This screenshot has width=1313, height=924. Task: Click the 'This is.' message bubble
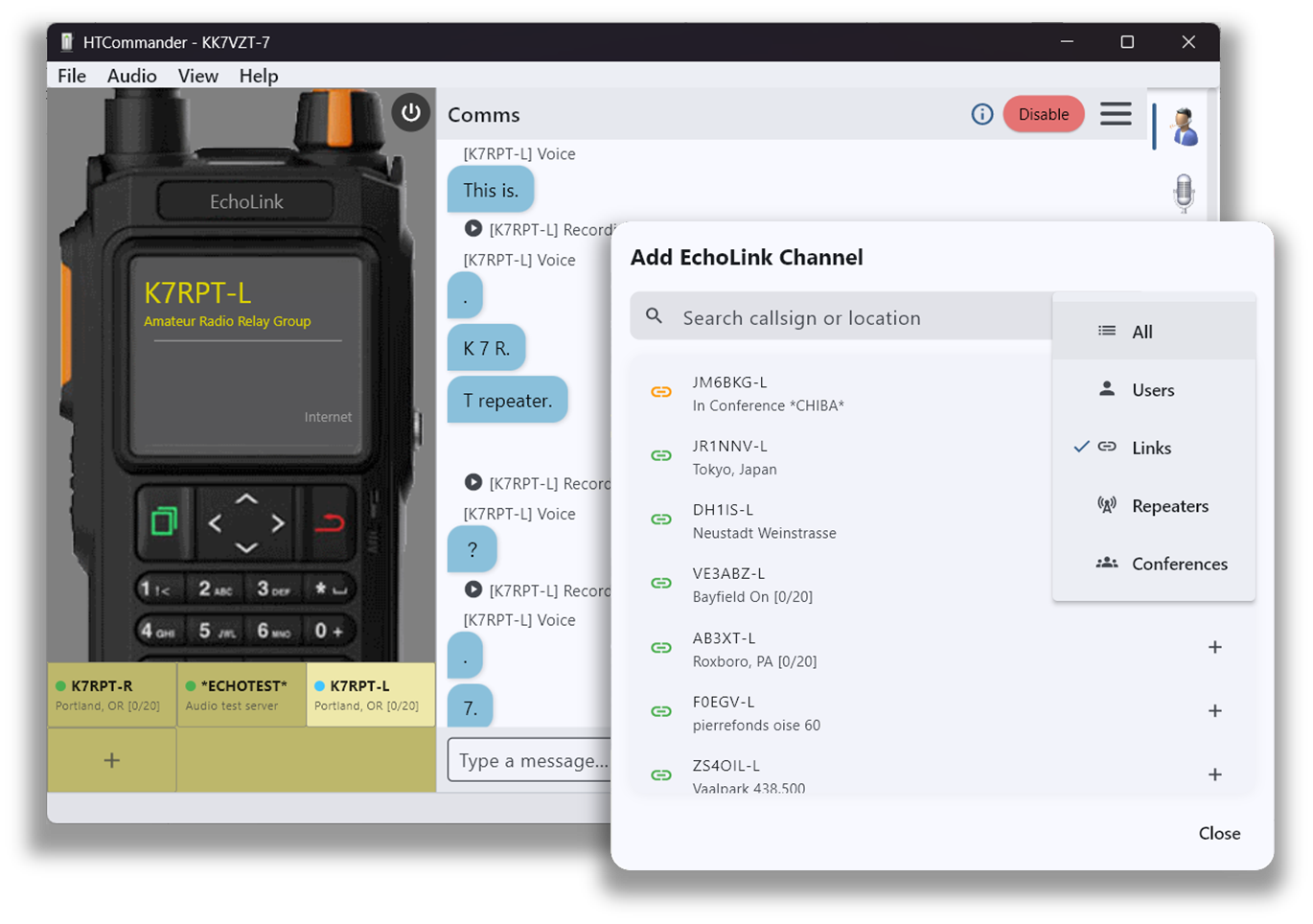point(491,190)
